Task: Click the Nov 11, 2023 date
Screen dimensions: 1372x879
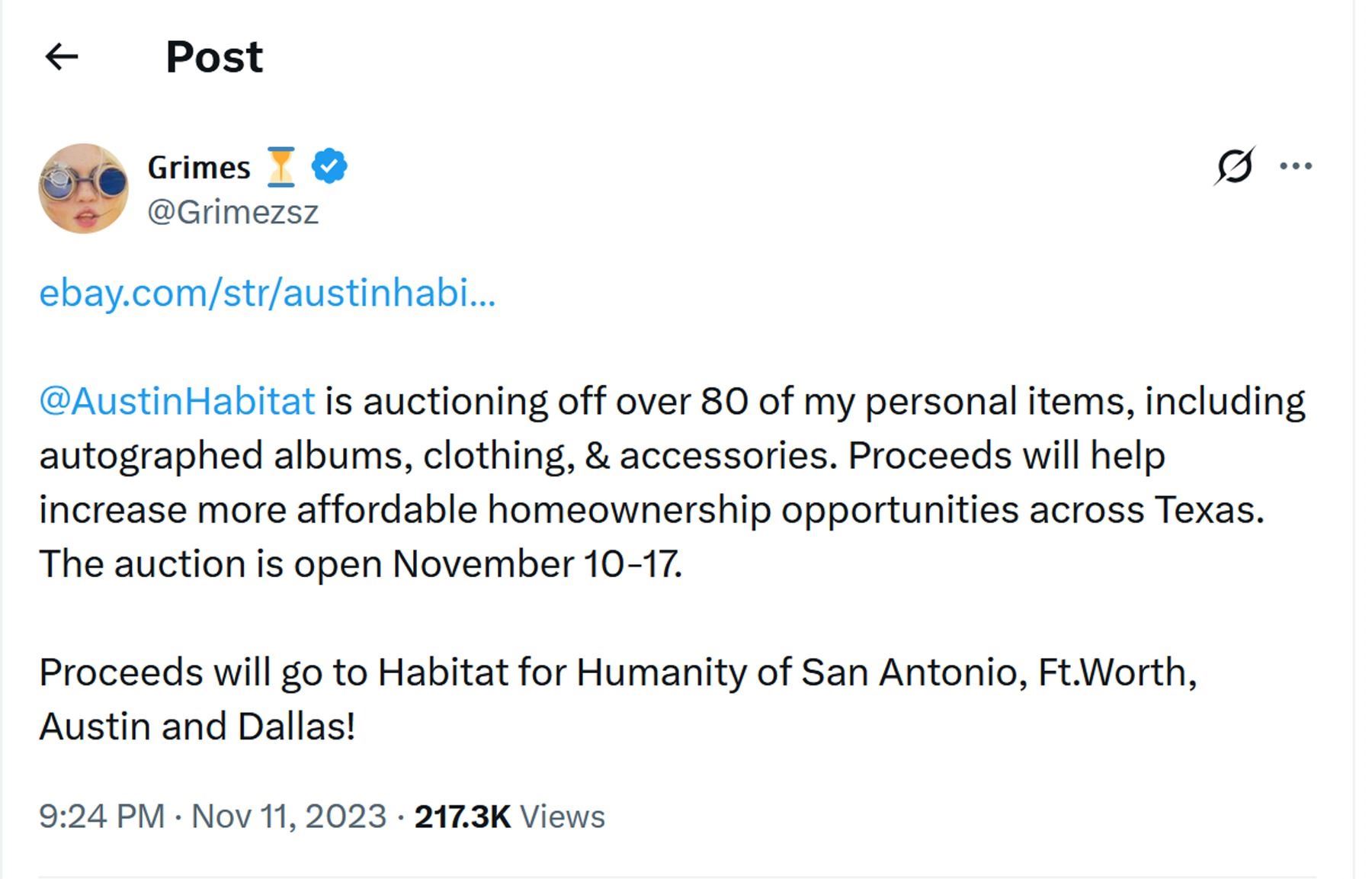Action: (289, 816)
